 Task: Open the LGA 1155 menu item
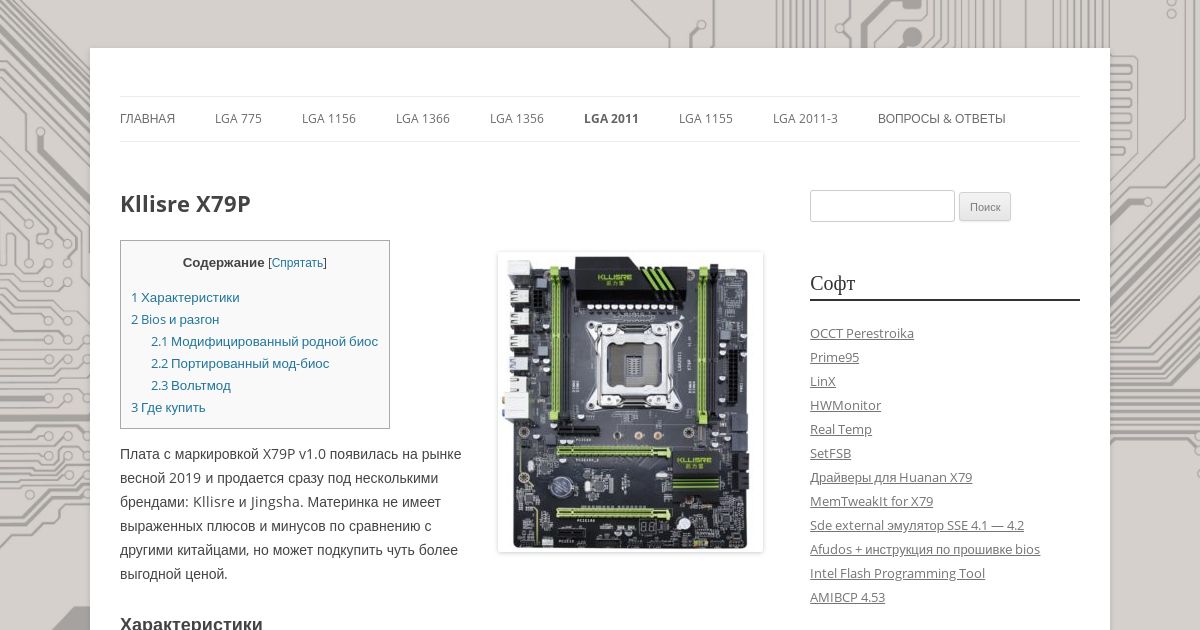click(x=706, y=118)
